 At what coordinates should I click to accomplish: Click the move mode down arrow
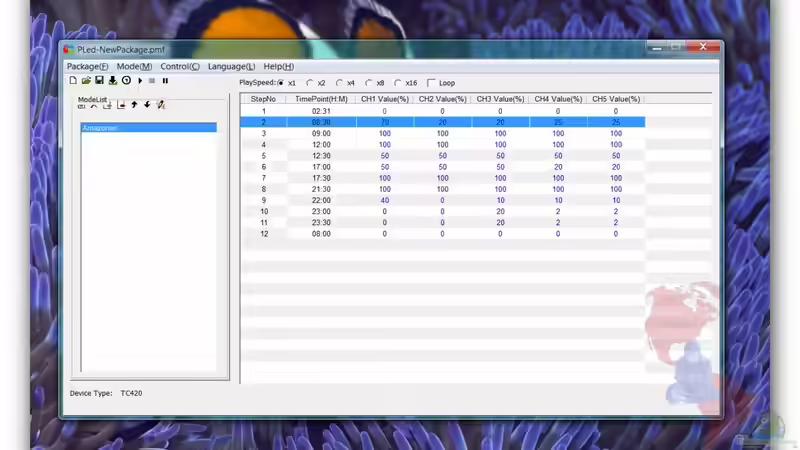[x=147, y=105]
